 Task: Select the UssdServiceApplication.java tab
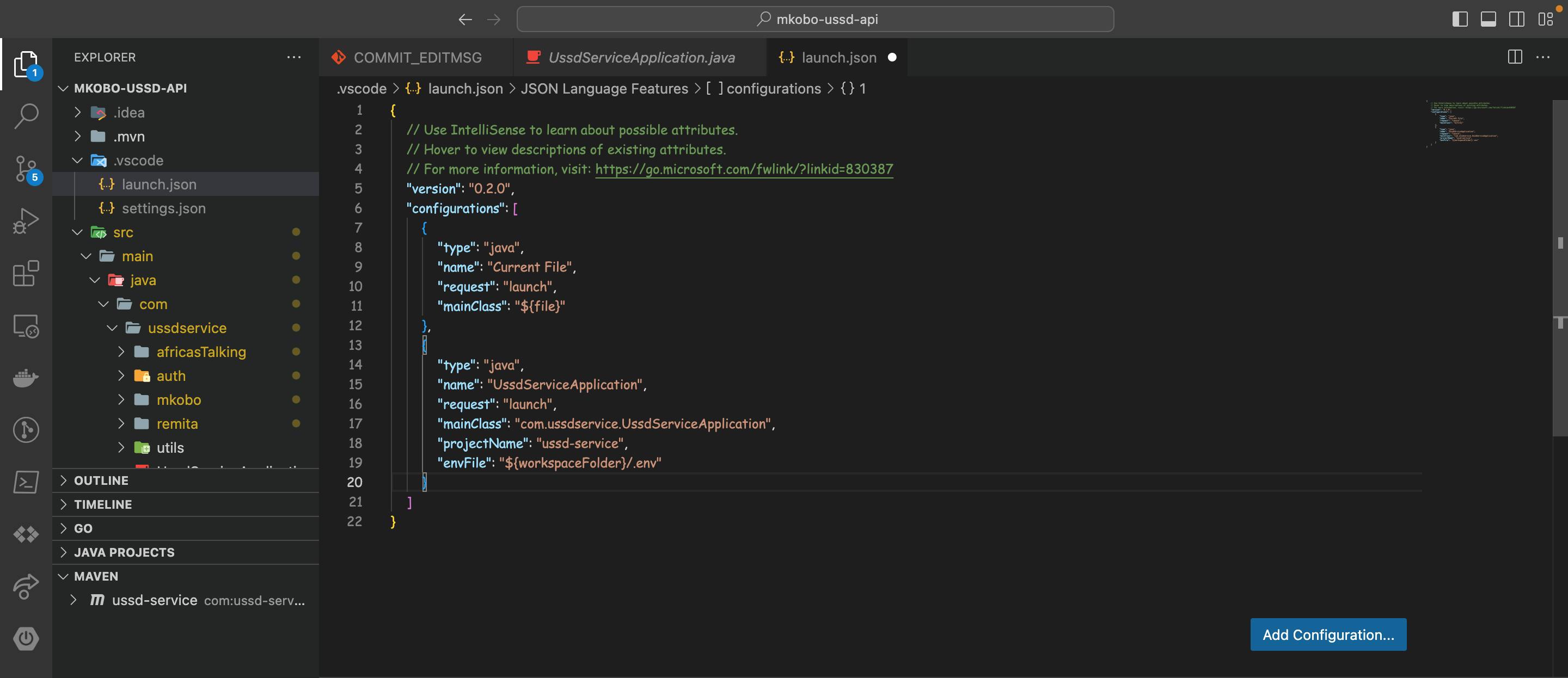click(641, 57)
